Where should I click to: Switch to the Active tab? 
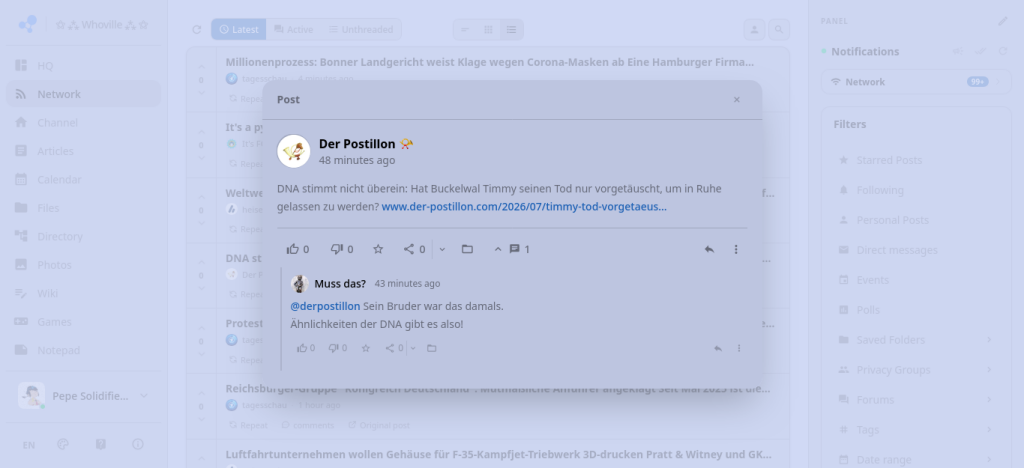(x=293, y=29)
